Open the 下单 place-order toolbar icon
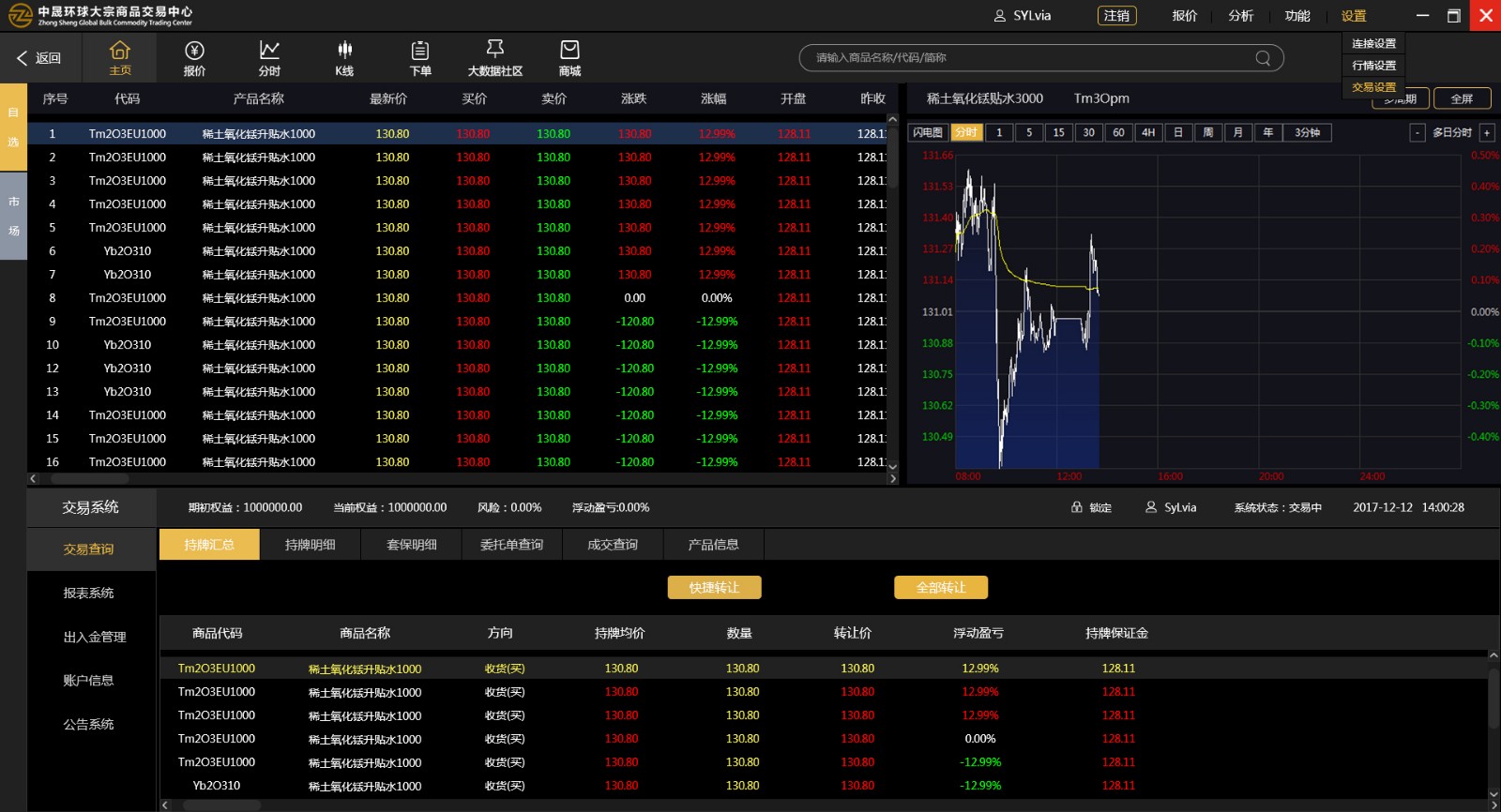Viewport: 1501px width, 812px height. [x=420, y=58]
